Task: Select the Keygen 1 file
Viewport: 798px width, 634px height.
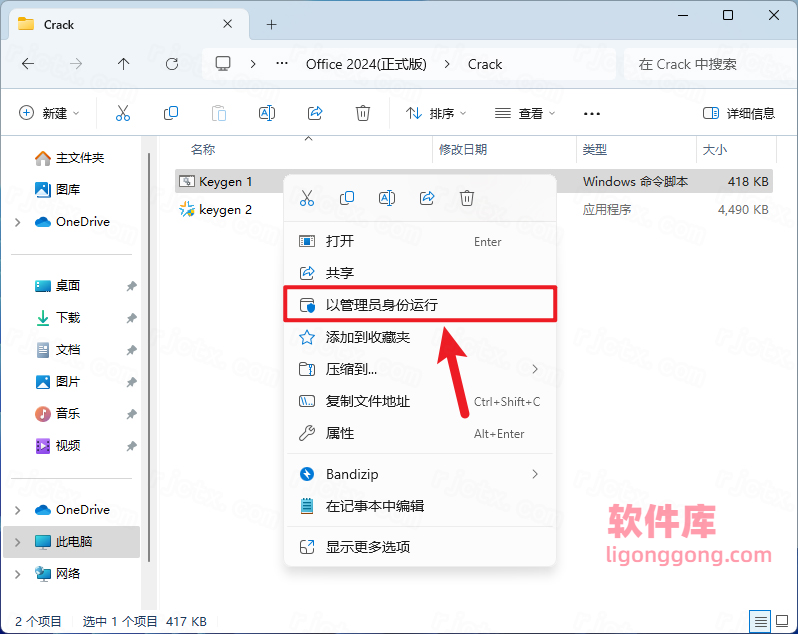Action: 225,182
